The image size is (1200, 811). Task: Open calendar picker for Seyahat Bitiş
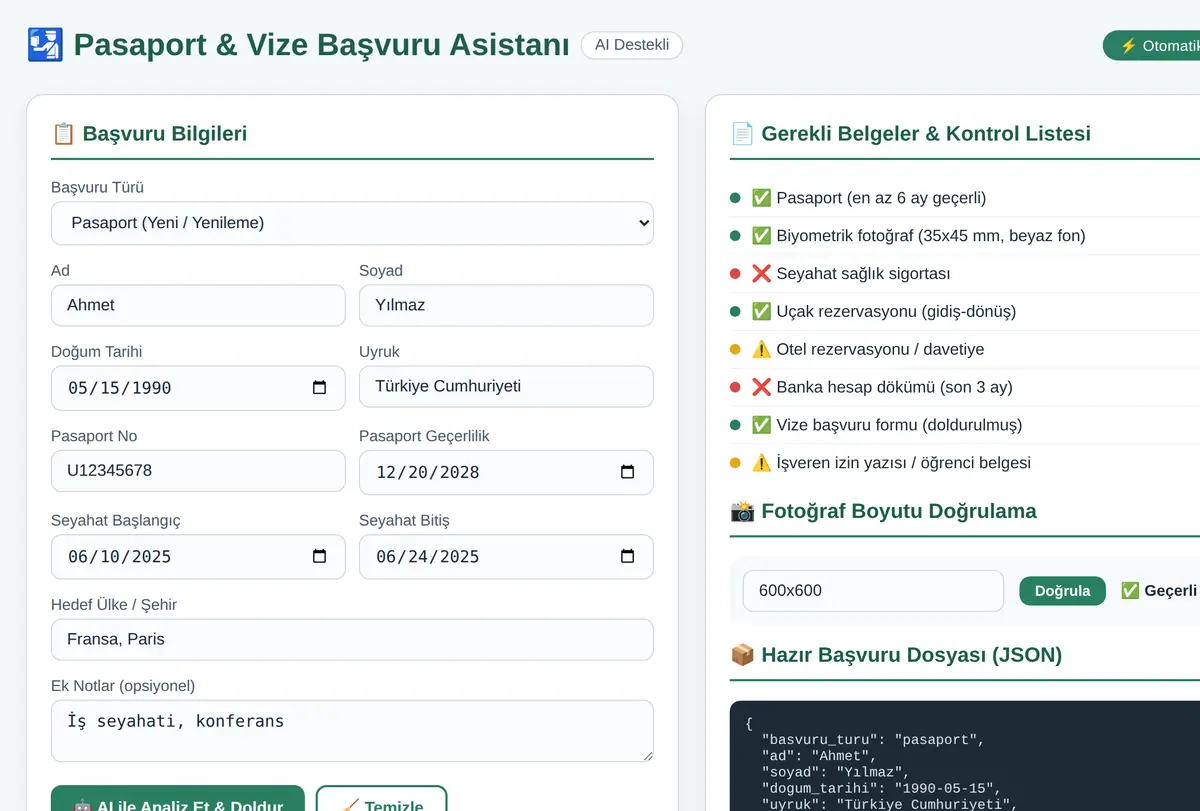628,556
